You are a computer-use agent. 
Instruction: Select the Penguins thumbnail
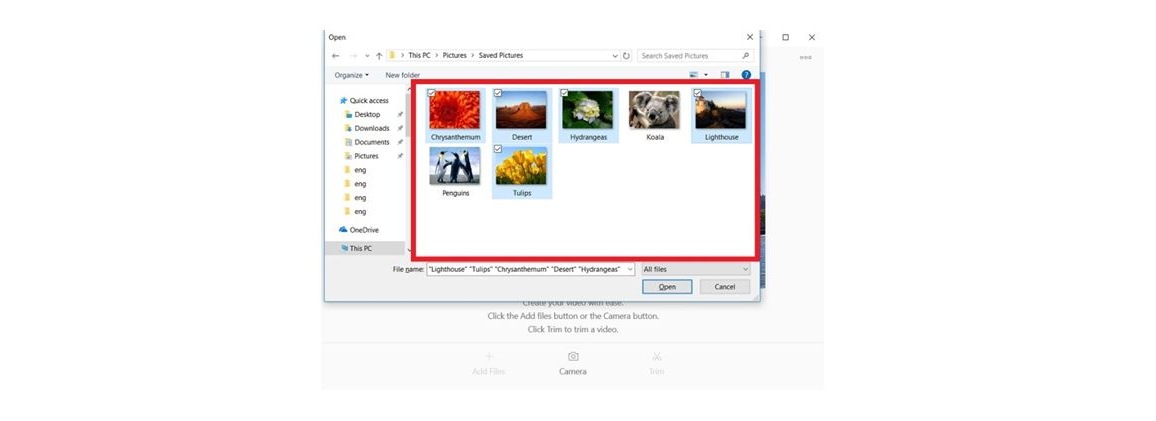click(455, 166)
